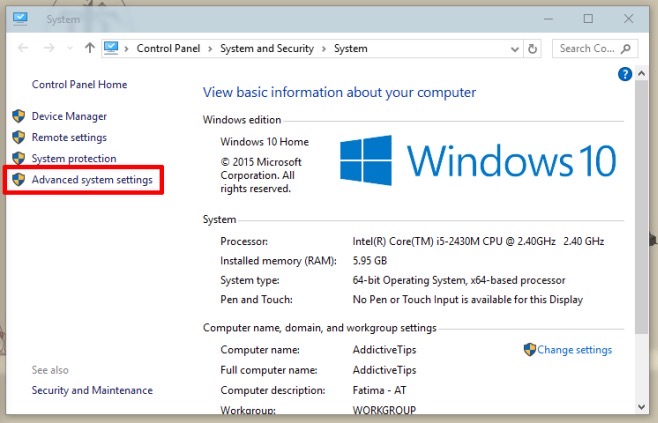Click AddictiveTips beside Computer name
The height and width of the screenshot is (423, 658).
click(384, 350)
